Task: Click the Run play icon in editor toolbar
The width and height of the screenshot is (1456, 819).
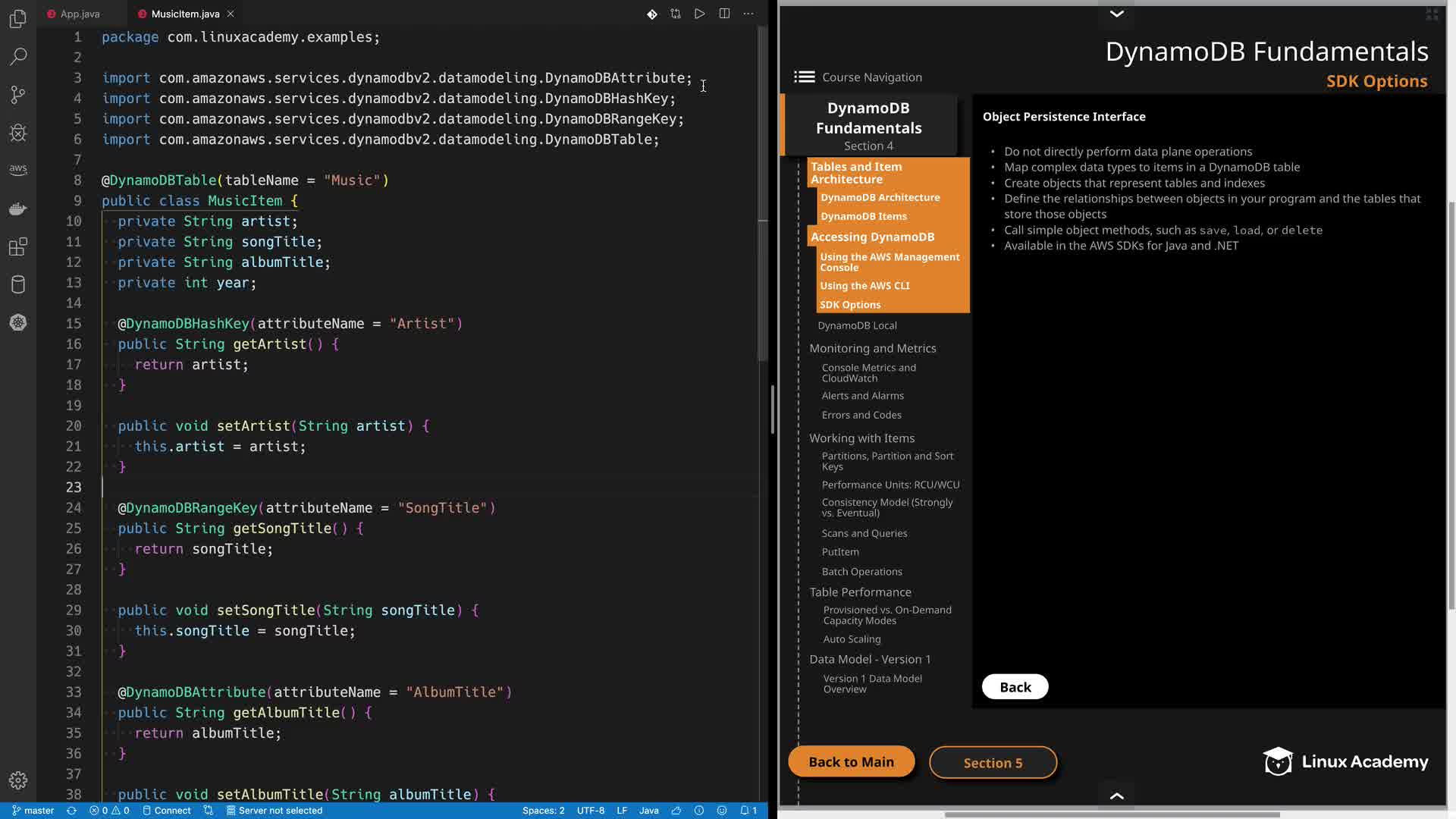Action: click(x=699, y=14)
